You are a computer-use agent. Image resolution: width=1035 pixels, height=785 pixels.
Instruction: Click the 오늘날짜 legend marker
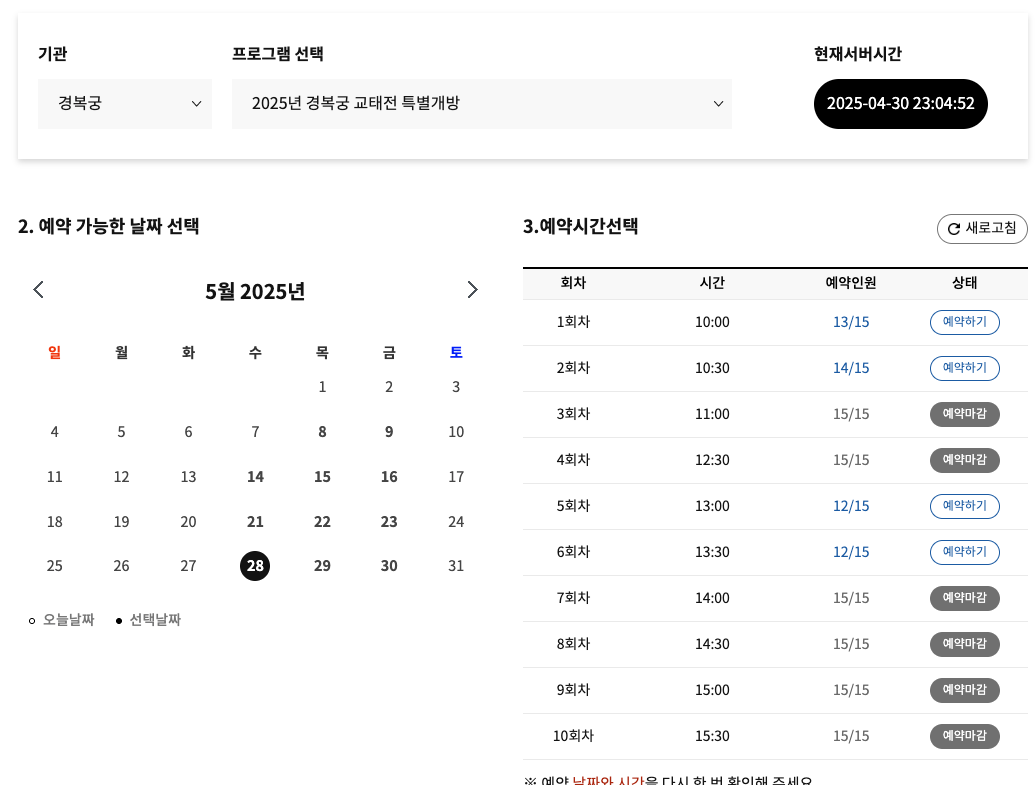tap(31, 620)
